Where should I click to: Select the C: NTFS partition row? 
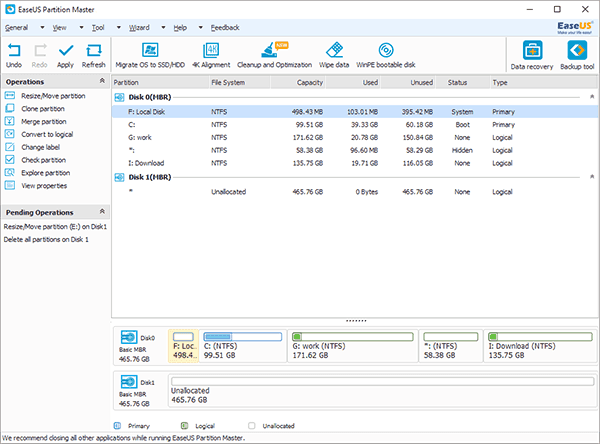[x=355, y=125]
